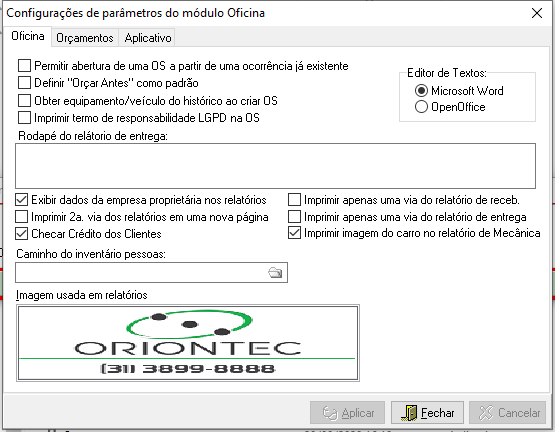Viewport: 555px width, 432px height.
Task: Click the Oriontec report logo image
Action: (188, 343)
